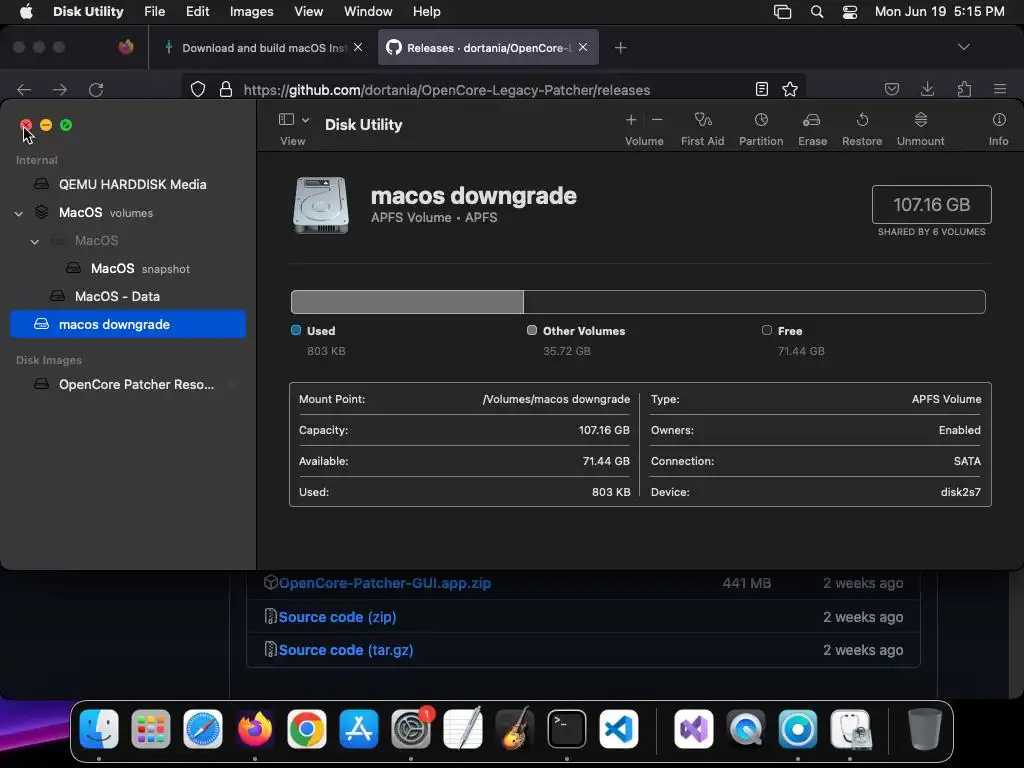
Task: Download Source code (zip)
Action: click(337, 617)
